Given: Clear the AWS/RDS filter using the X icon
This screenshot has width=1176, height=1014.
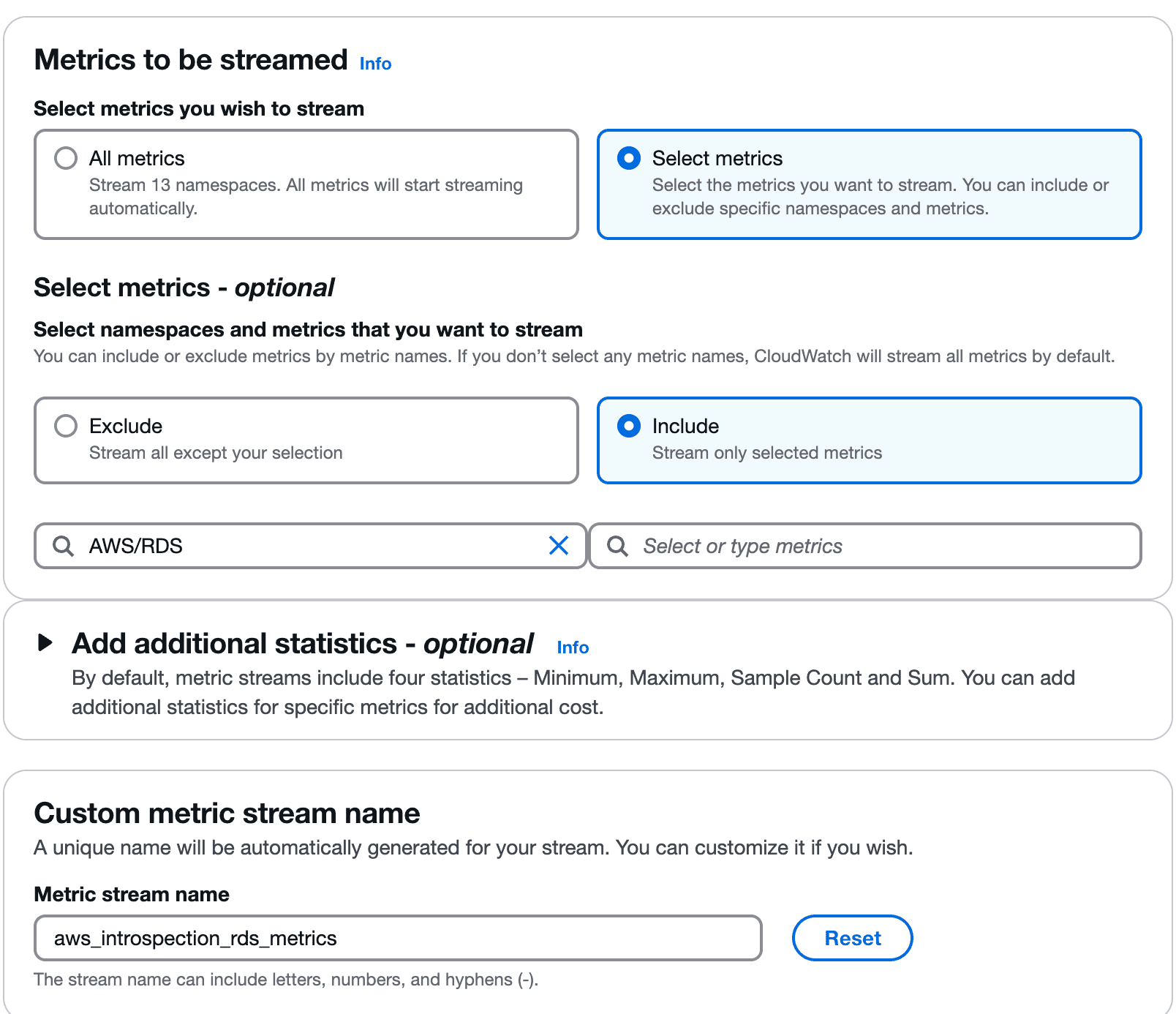Looking at the screenshot, I should tap(559, 546).
